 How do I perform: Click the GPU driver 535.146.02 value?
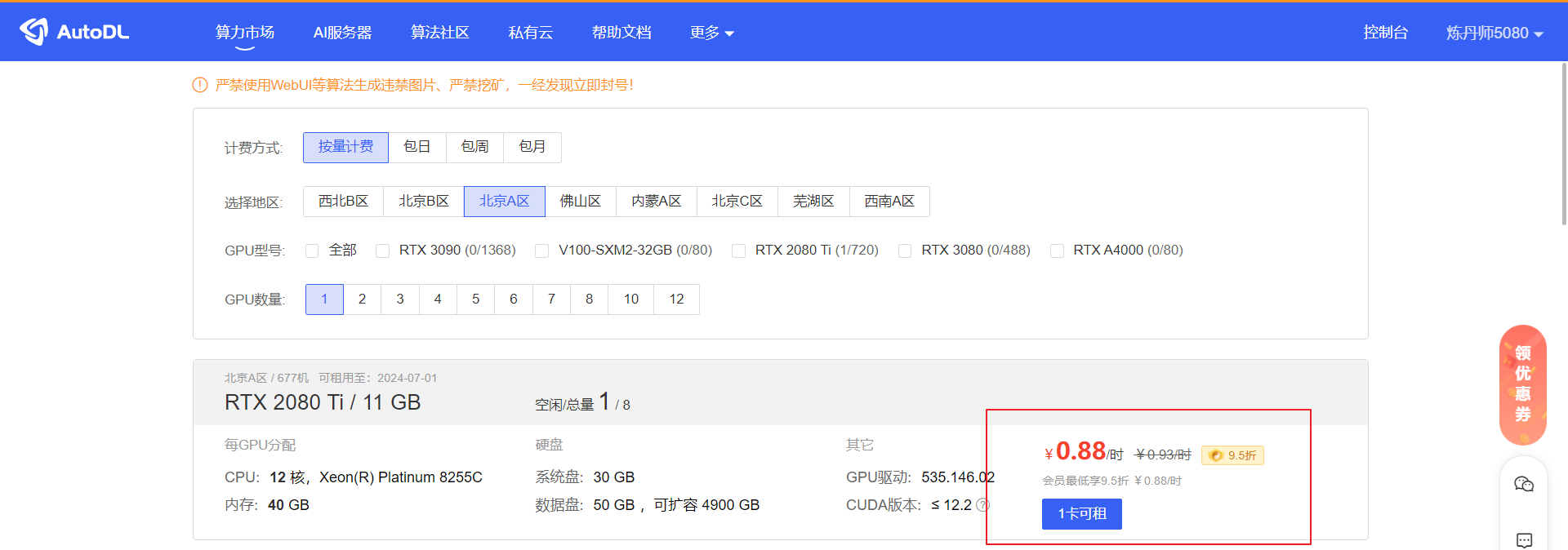(x=958, y=477)
